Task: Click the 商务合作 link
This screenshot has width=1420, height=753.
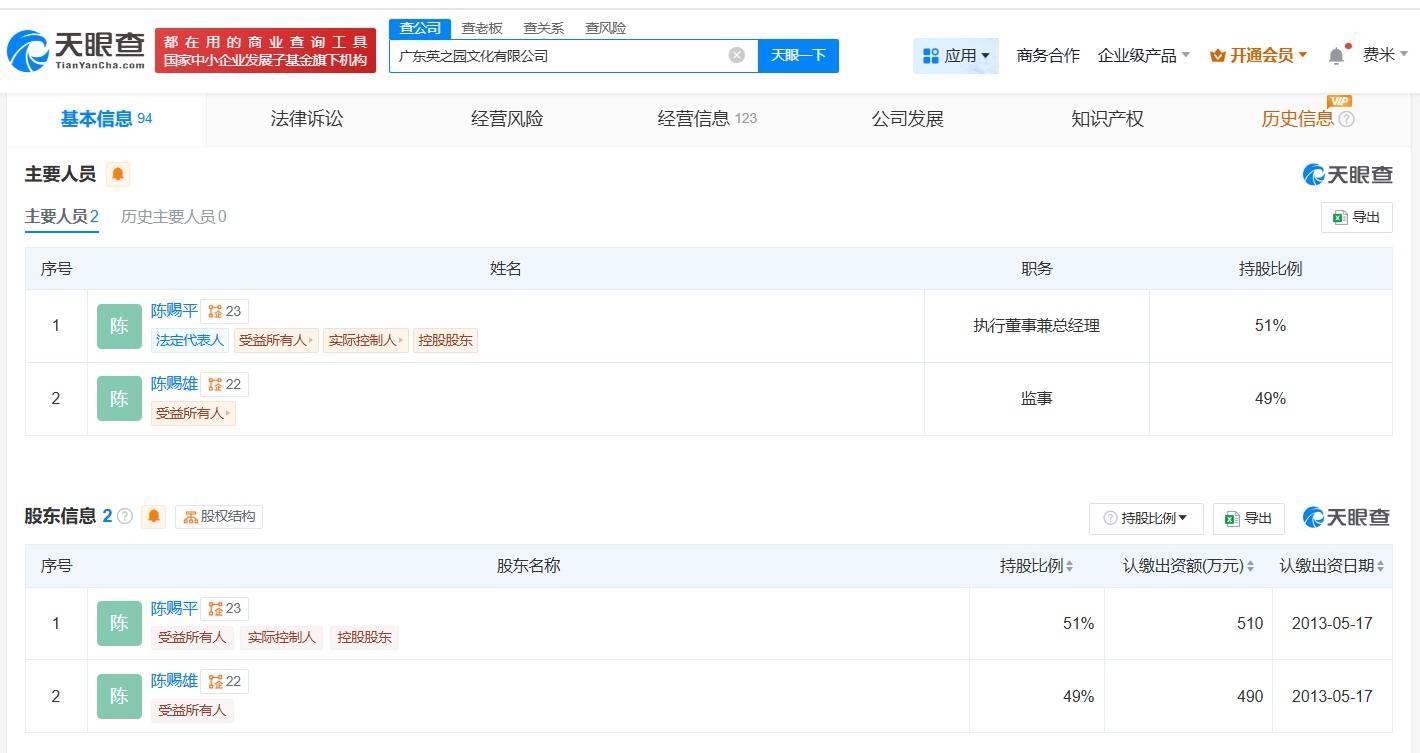Action: click(x=1048, y=56)
